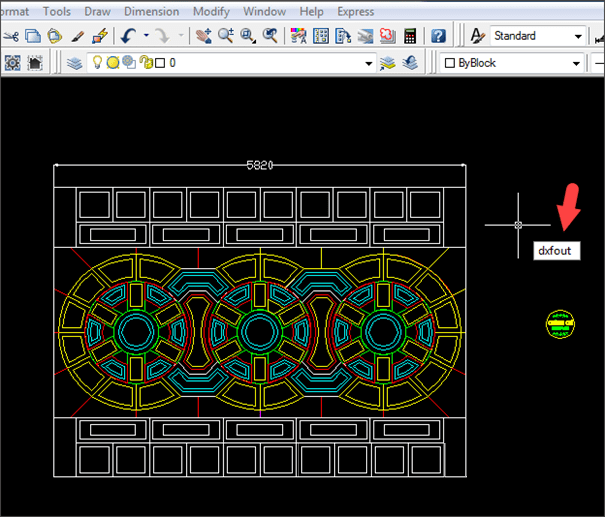
Task: Open the Draw menu
Action: (97, 12)
